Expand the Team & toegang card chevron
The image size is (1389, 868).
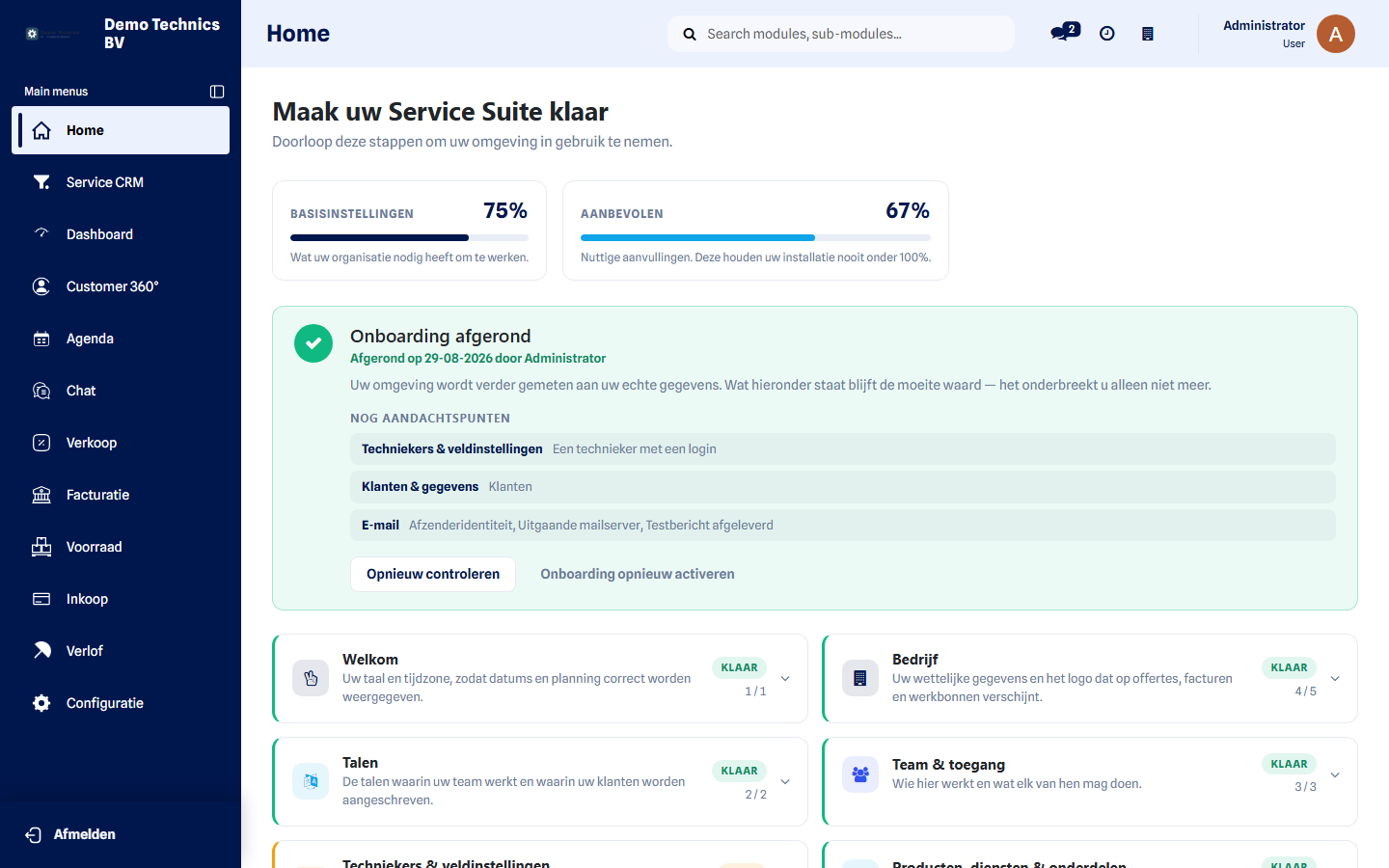(1335, 775)
